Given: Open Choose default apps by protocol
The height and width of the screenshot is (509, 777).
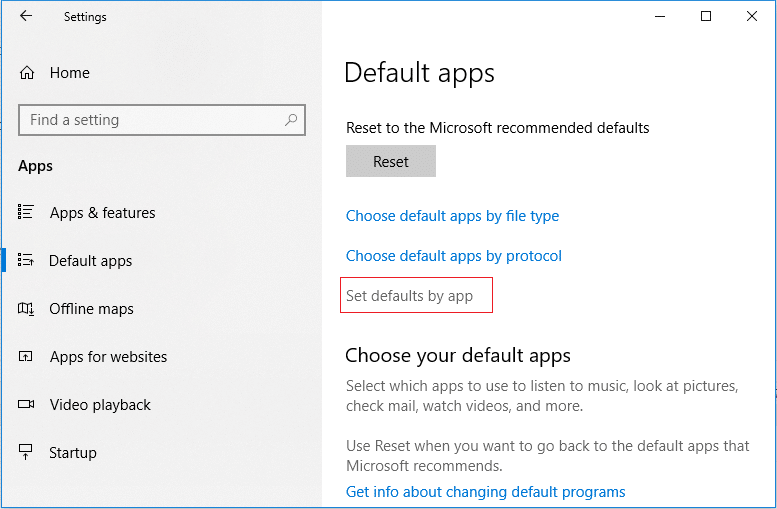Looking at the screenshot, I should tap(453, 256).
